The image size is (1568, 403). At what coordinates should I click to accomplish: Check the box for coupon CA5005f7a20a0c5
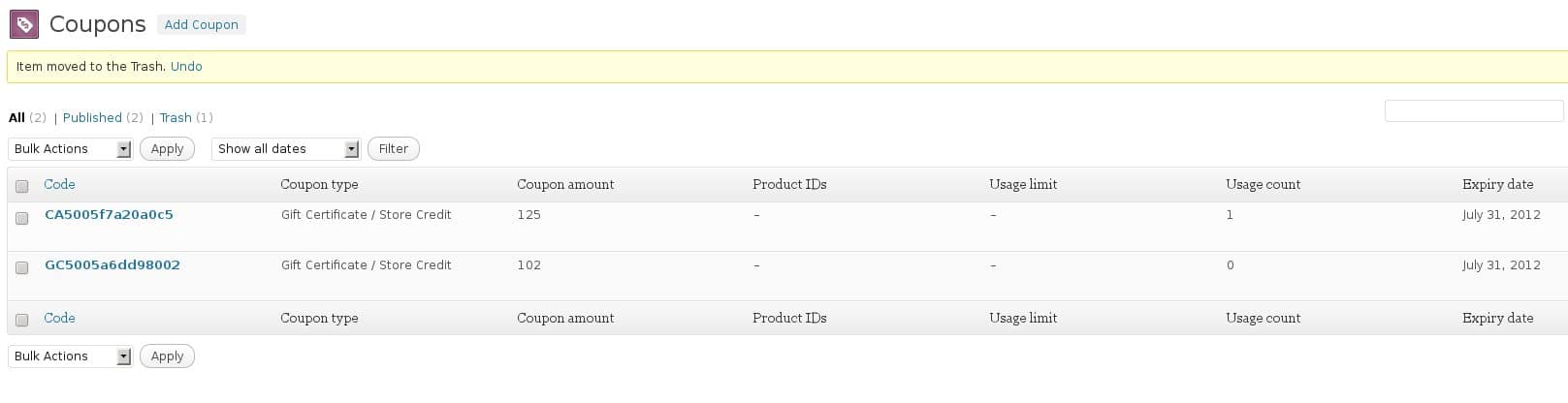[x=21, y=218]
